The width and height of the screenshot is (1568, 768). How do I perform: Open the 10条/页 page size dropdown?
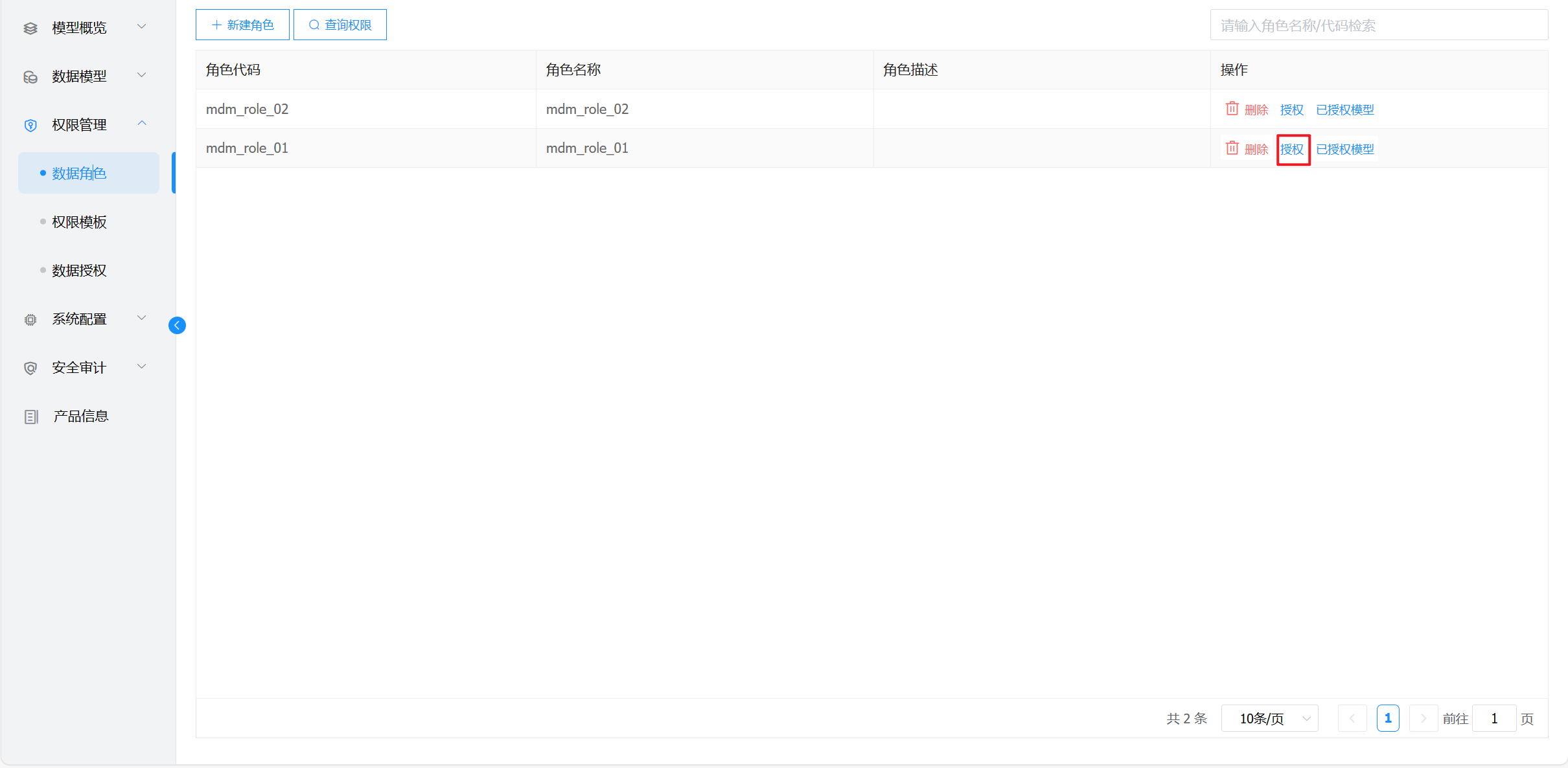1269,718
